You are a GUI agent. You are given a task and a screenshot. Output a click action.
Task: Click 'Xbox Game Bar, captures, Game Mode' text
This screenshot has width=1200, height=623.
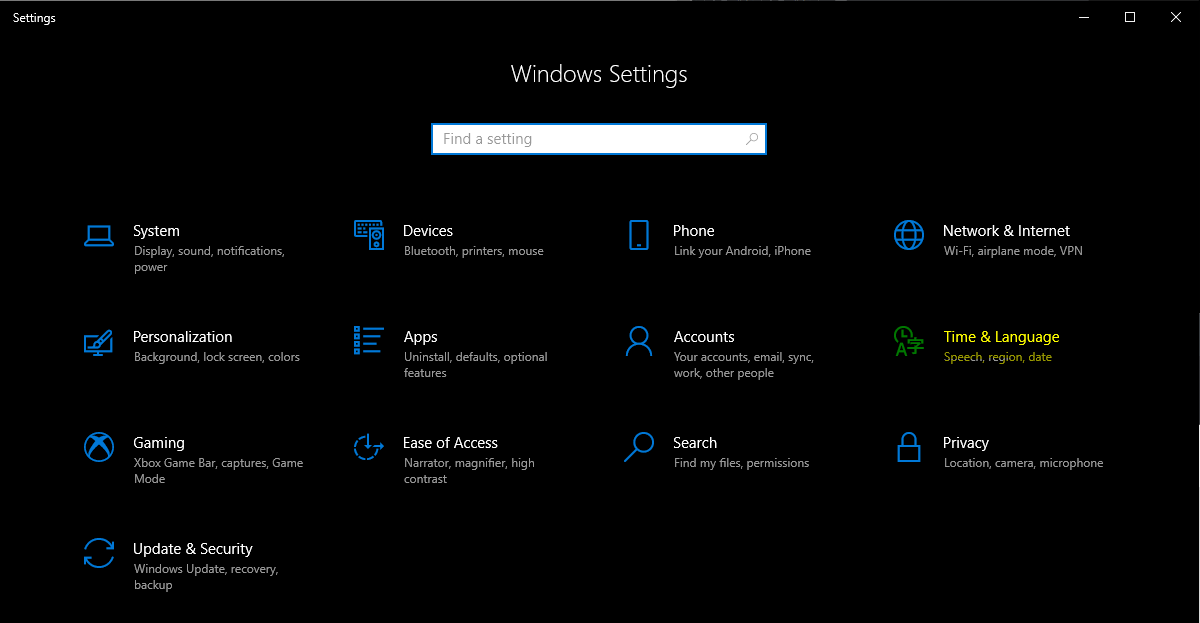coord(218,471)
